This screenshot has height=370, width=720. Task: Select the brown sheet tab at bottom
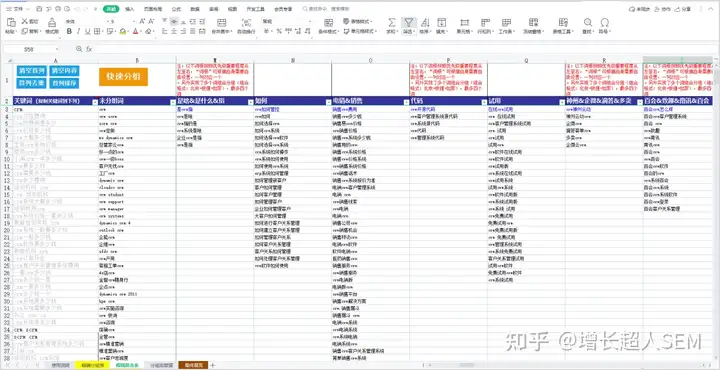[193, 365]
